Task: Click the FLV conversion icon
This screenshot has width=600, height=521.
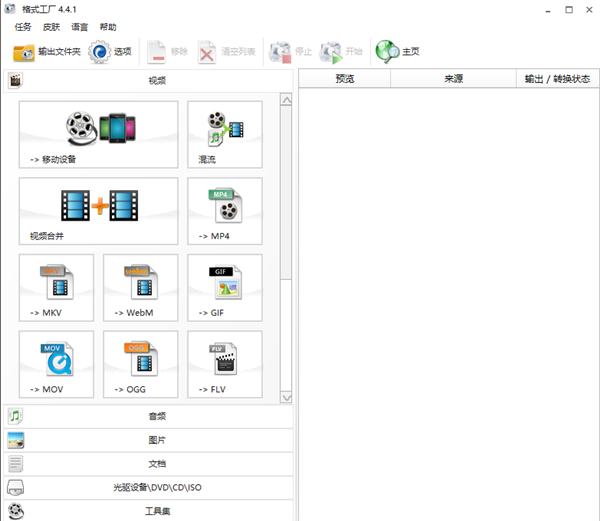Action: tap(224, 364)
